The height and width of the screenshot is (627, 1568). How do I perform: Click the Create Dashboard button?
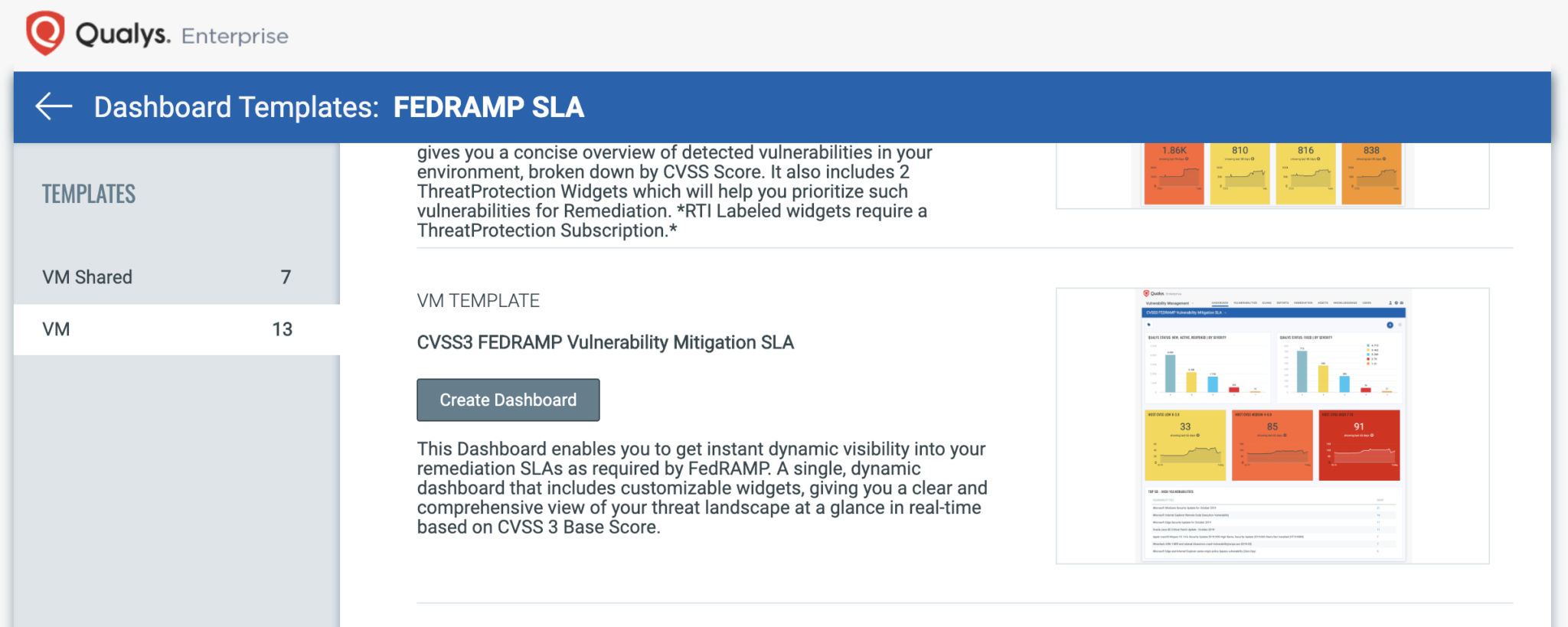pyautogui.click(x=508, y=400)
